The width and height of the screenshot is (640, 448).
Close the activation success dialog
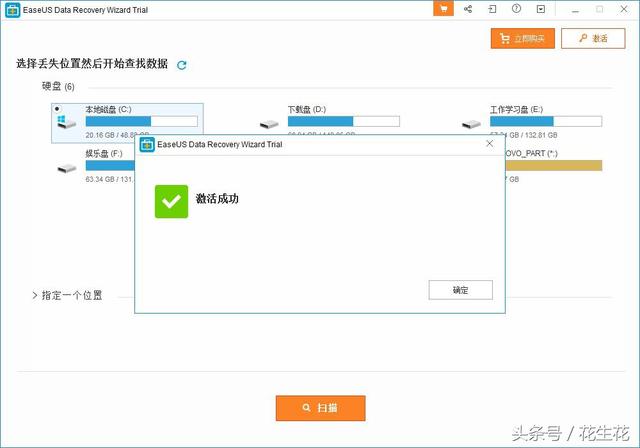point(489,144)
